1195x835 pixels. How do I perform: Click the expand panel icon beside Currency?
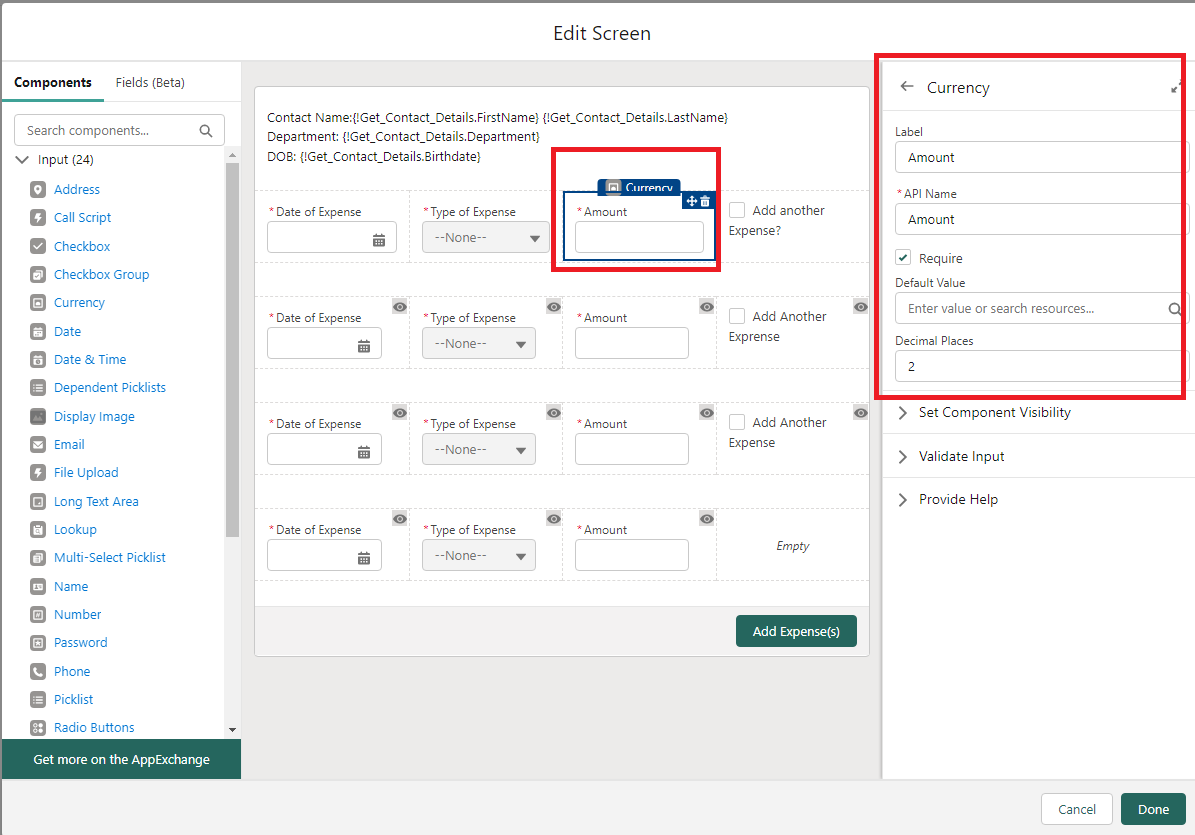[x=1177, y=88]
